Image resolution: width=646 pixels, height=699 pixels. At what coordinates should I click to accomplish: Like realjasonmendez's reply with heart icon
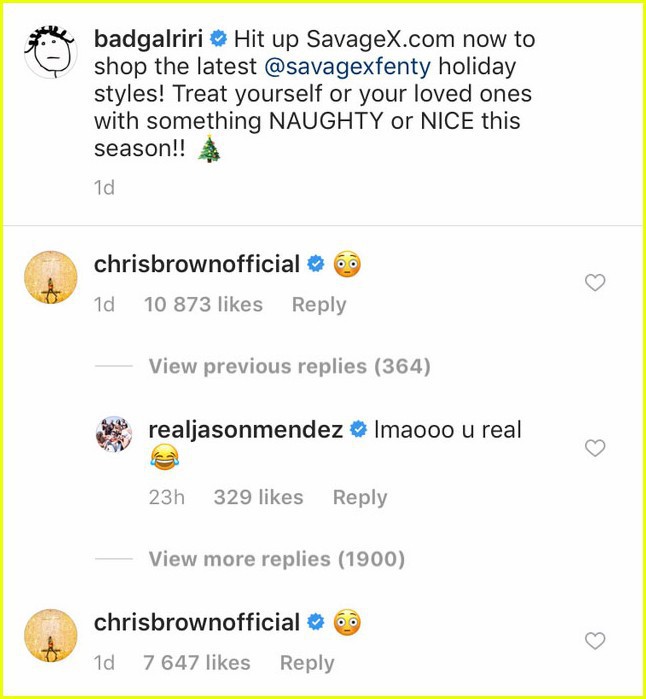coord(595,448)
